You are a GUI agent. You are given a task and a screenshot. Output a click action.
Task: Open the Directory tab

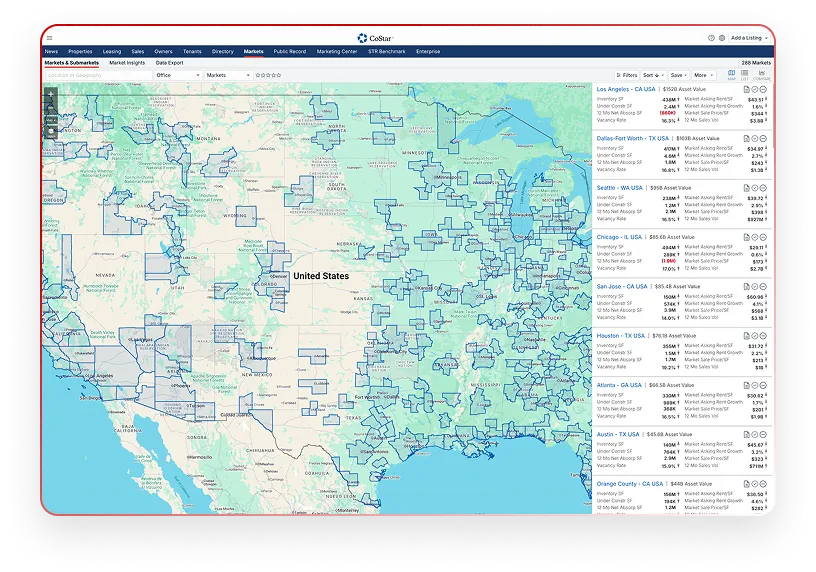click(223, 52)
